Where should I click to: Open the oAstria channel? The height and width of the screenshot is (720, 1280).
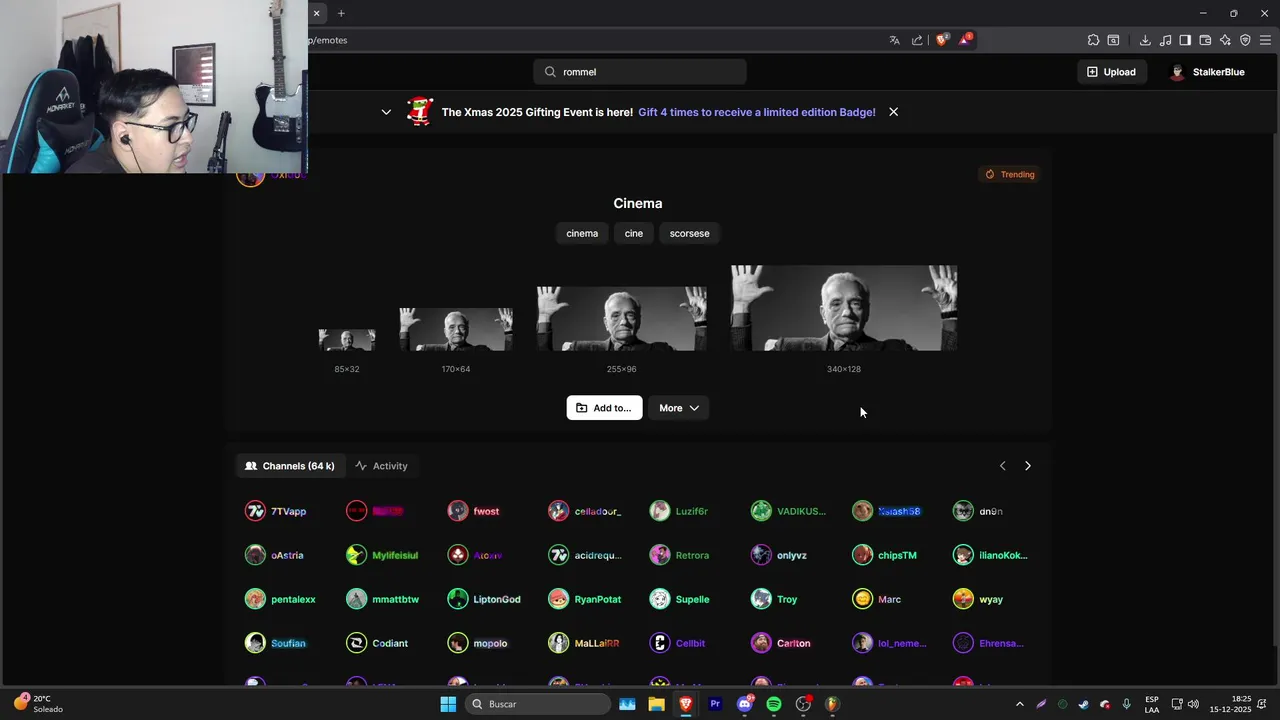tap(274, 555)
